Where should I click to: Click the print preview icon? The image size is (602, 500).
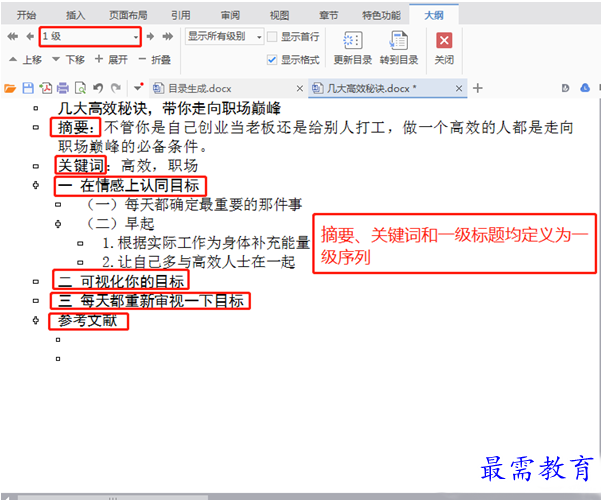(80, 88)
